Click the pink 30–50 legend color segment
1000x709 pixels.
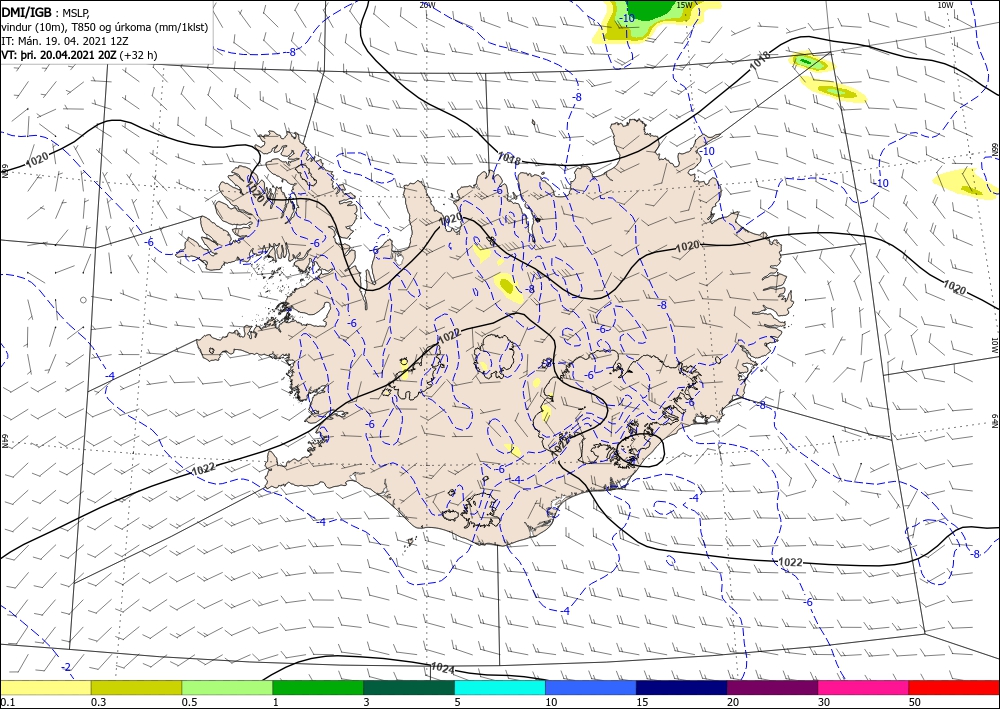click(x=864, y=688)
